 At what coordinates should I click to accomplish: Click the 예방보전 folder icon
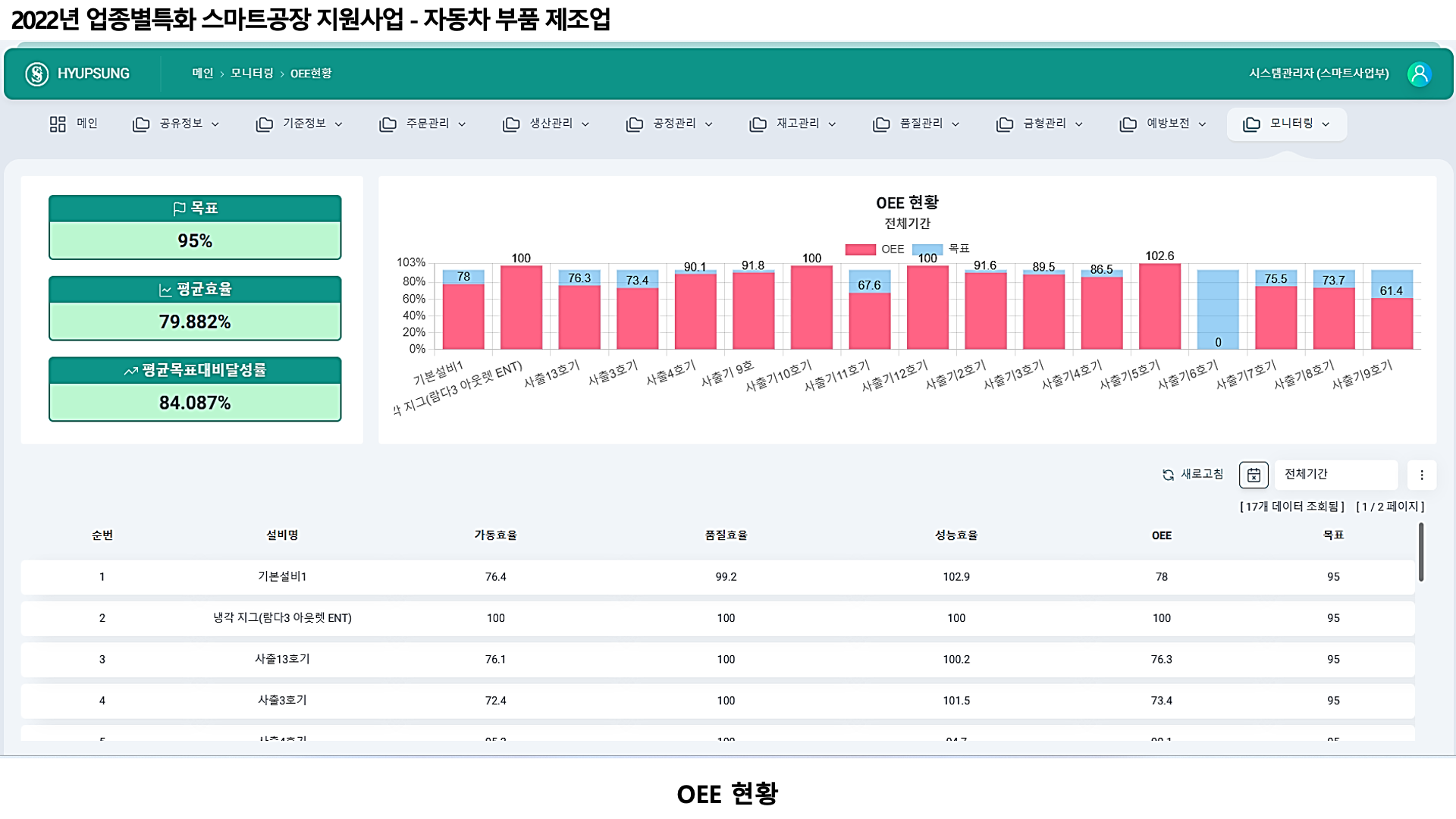pos(1128,124)
